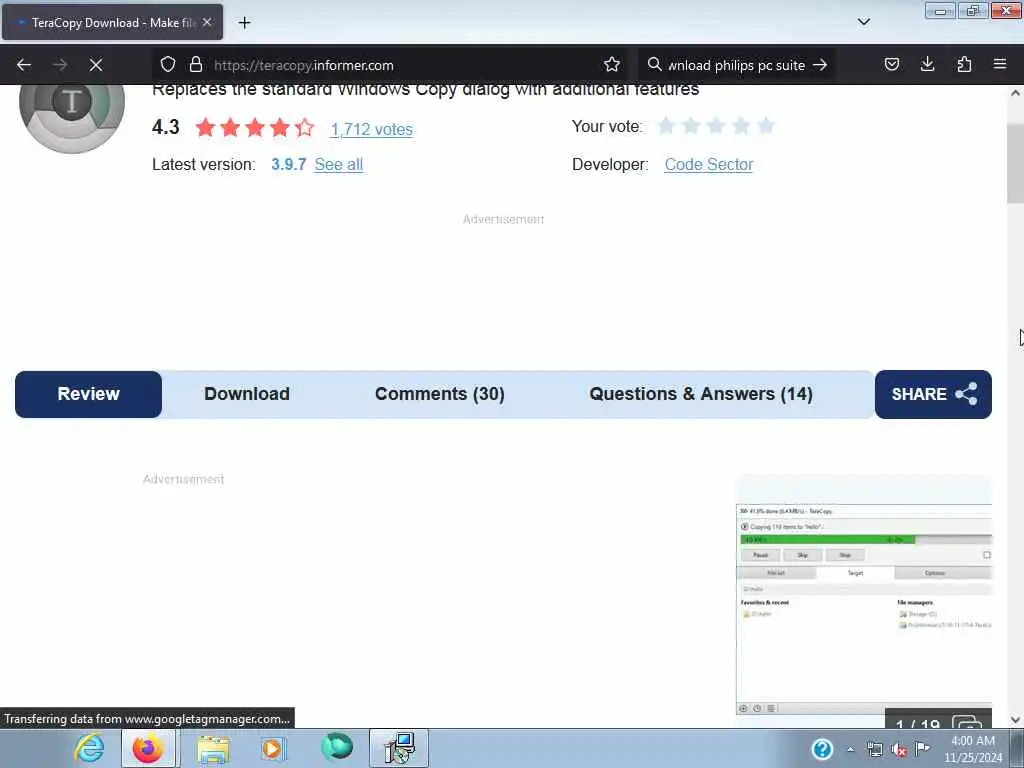This screenshot has width=1024, height=768.
Task: Click the muted volume tray icon
Action: point(899,750)
